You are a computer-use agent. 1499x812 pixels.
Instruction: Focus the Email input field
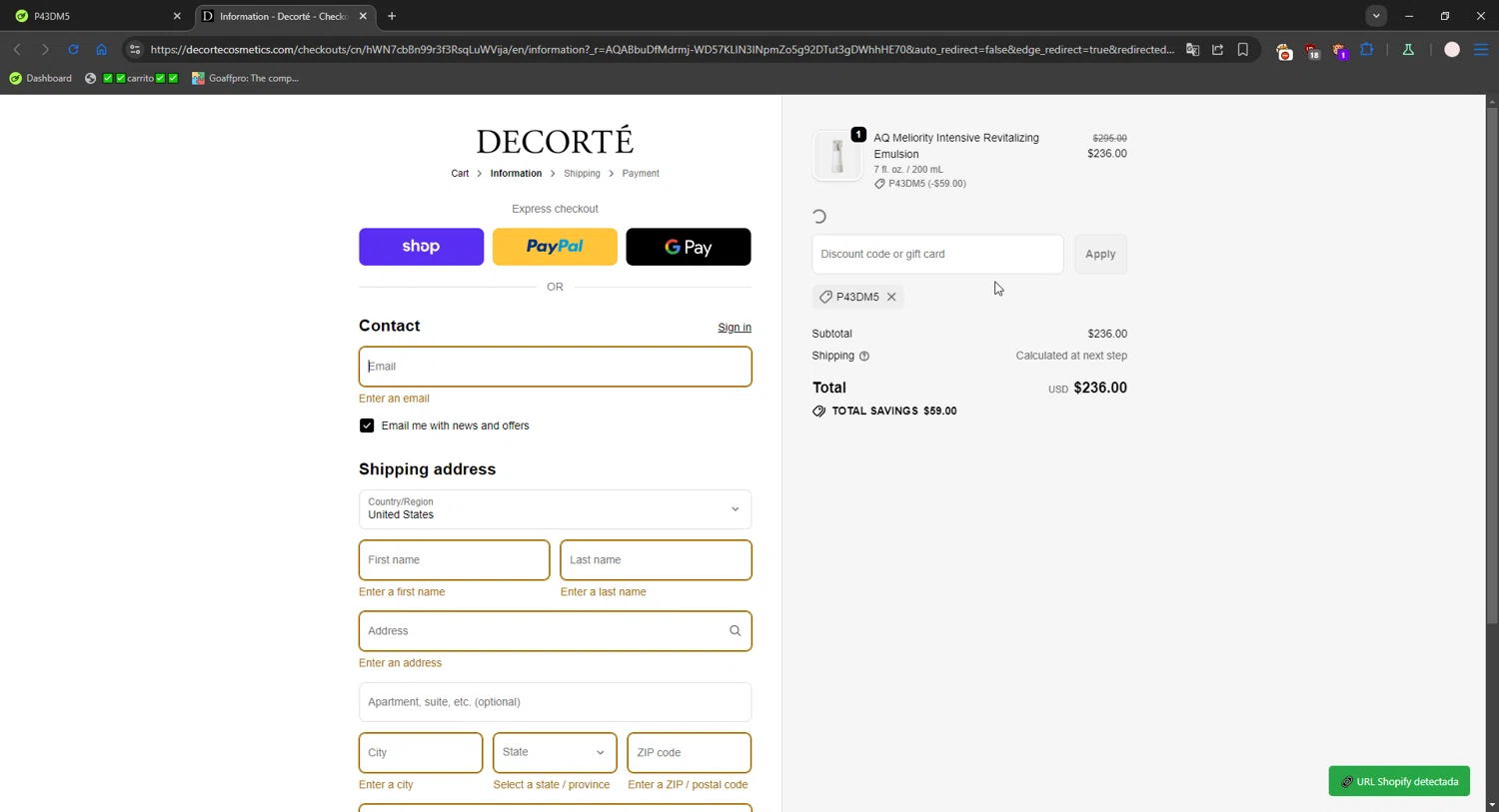point(555,367)
